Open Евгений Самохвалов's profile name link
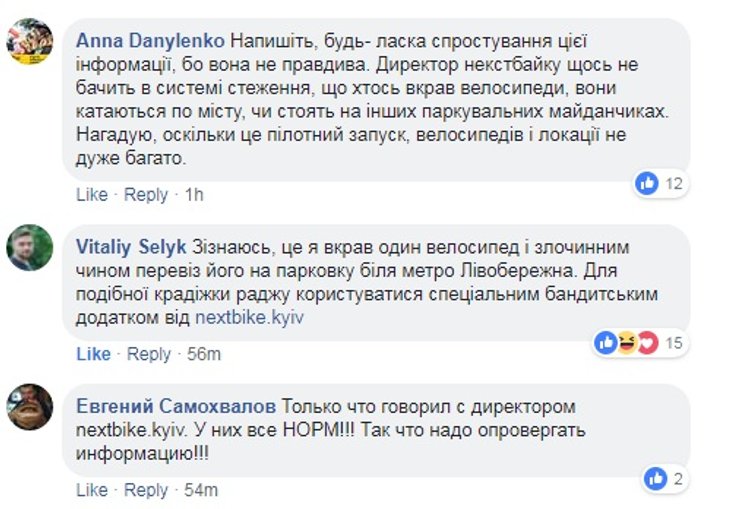 [x=176, y=407]
